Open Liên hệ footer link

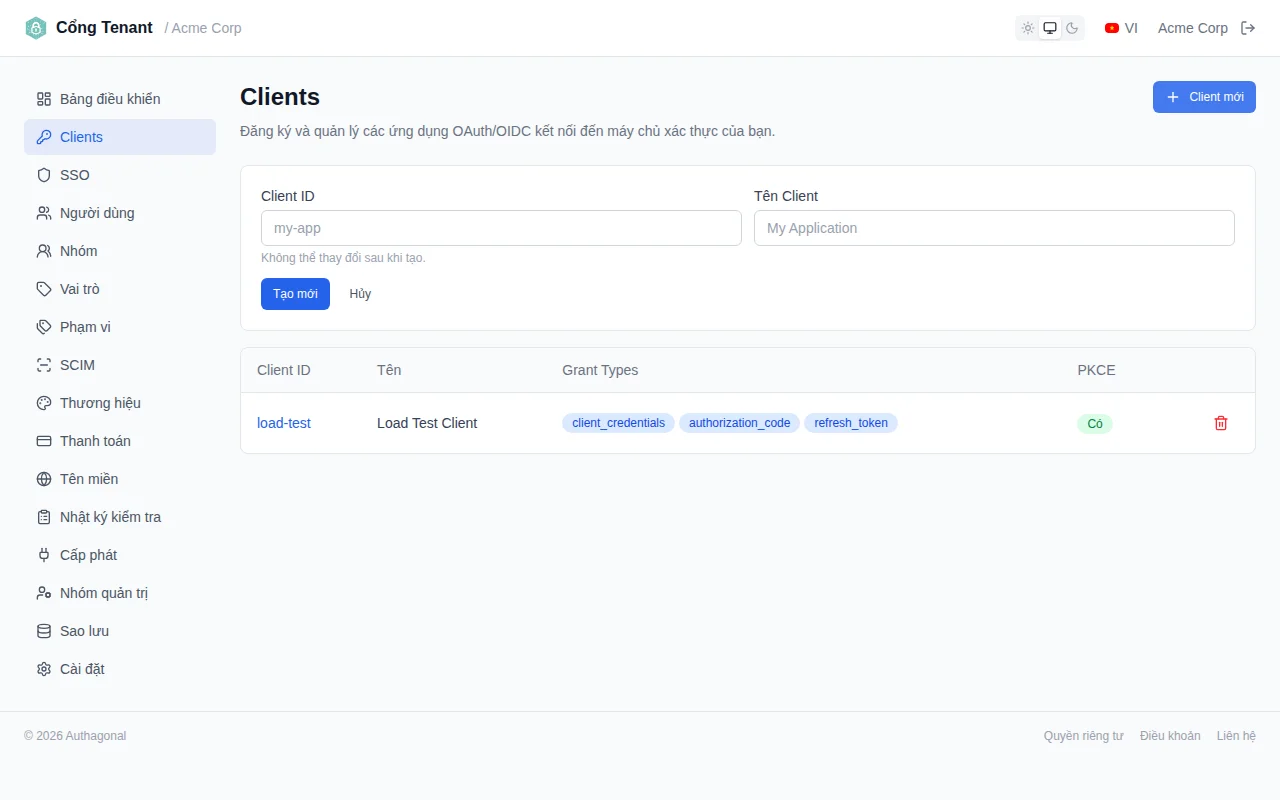[x=1236, y=736]
